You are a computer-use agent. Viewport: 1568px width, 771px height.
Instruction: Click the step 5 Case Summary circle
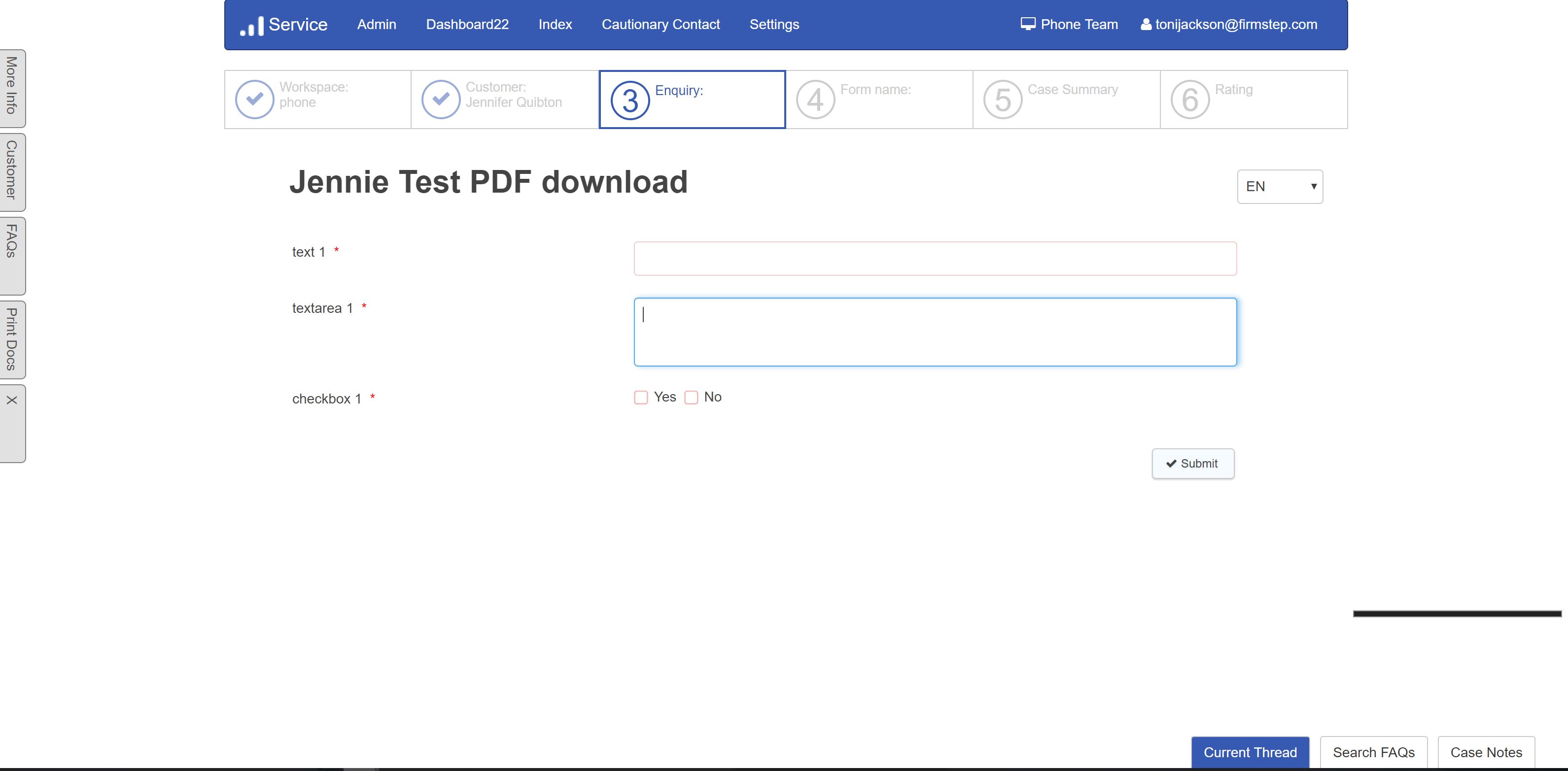tap(1003, 100)
